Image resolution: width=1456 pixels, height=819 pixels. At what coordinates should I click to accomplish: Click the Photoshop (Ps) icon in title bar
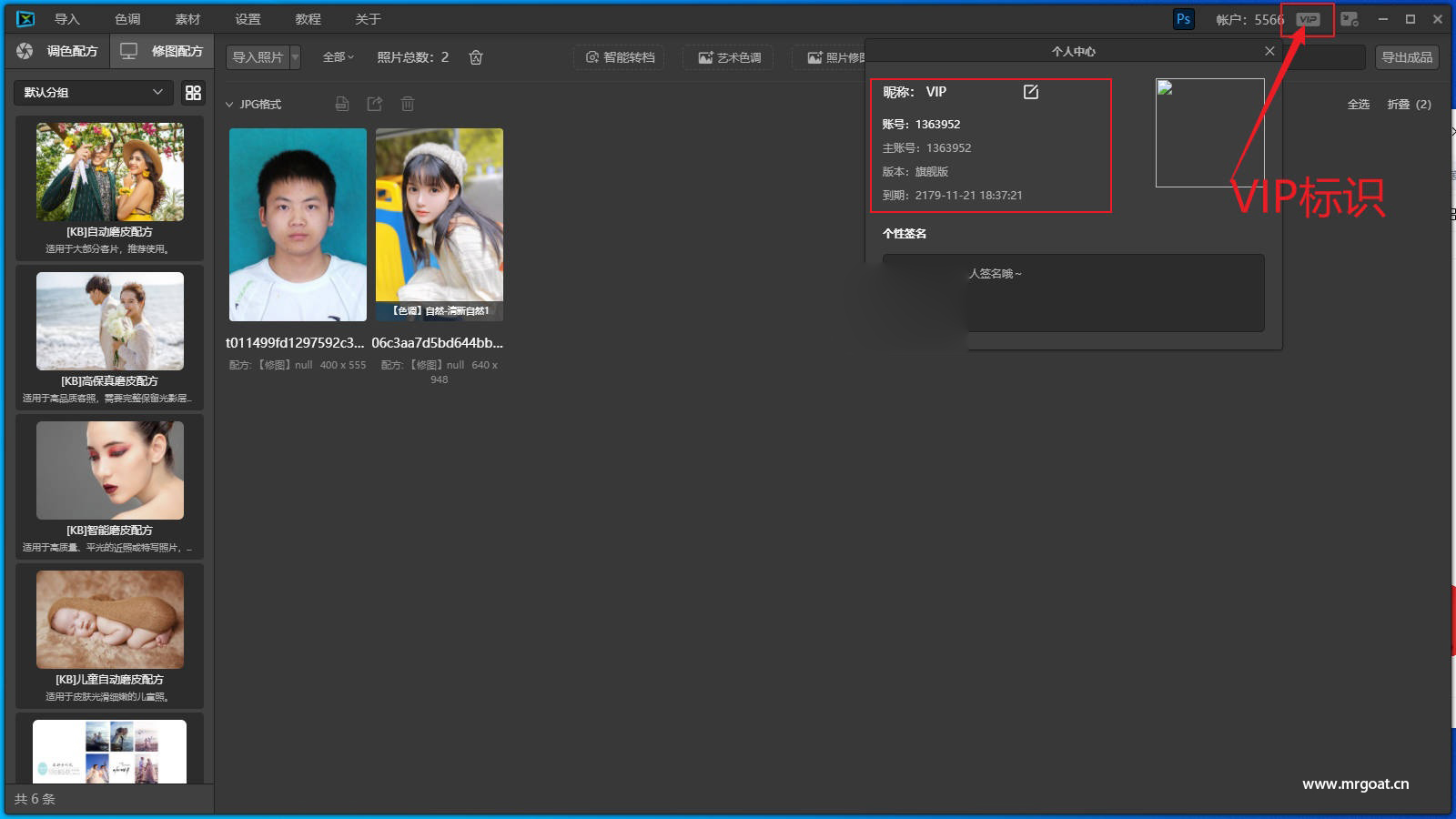1183,19
